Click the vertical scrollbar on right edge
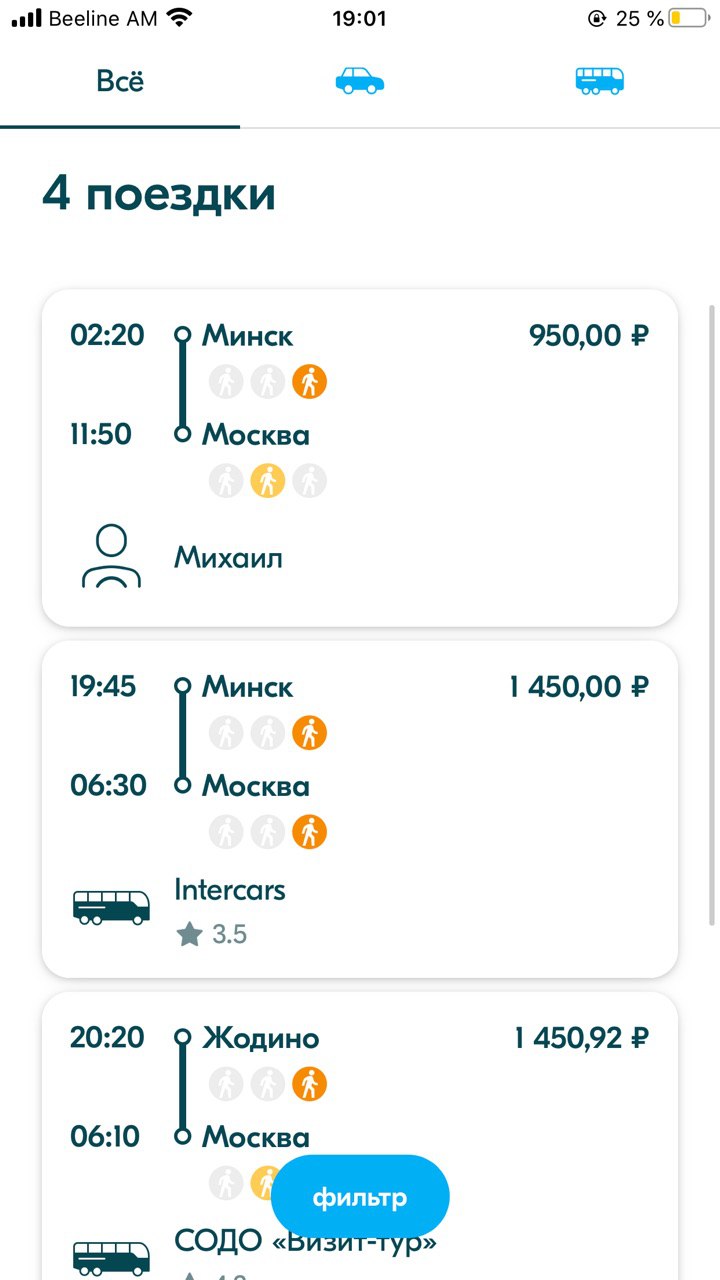The width and height of the screenshot is (720, 1280). pos(712,615)
